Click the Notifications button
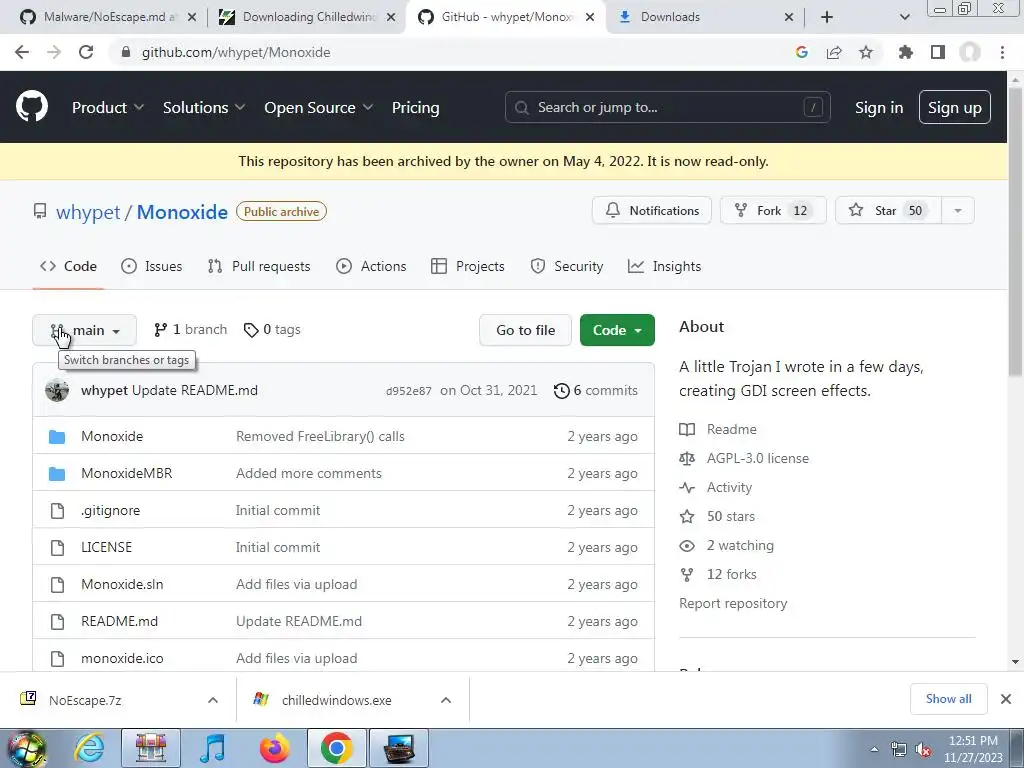Viewport: 1024px width, 768px height. pyautogui.click(x=652, y=211)
